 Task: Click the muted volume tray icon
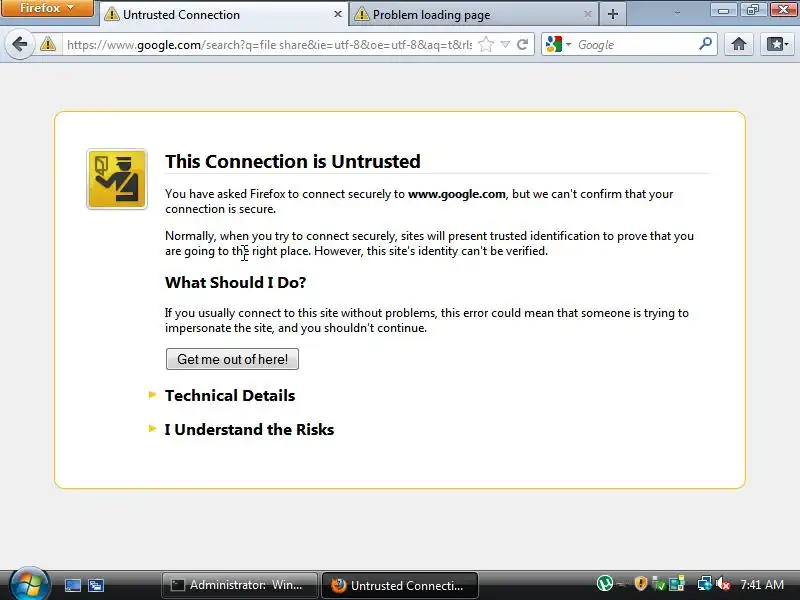coord(723,584)
